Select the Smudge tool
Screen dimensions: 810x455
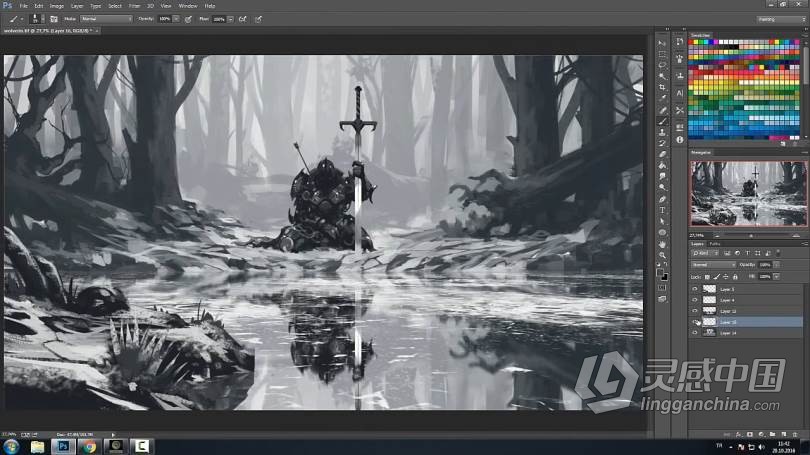click(x=662, y=177)
